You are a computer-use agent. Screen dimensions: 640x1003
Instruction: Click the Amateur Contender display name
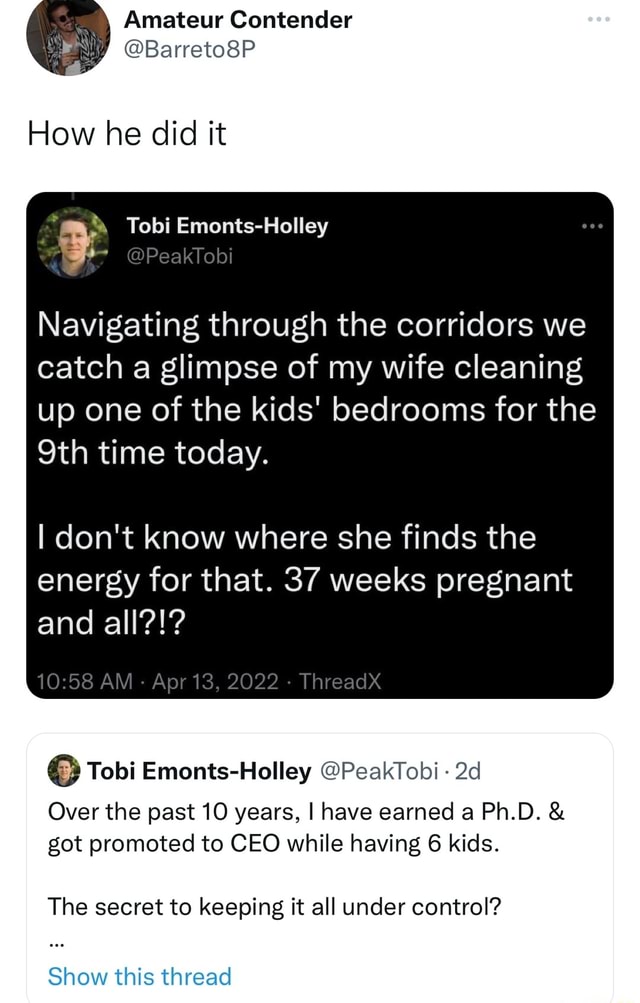tap(238, 18)
